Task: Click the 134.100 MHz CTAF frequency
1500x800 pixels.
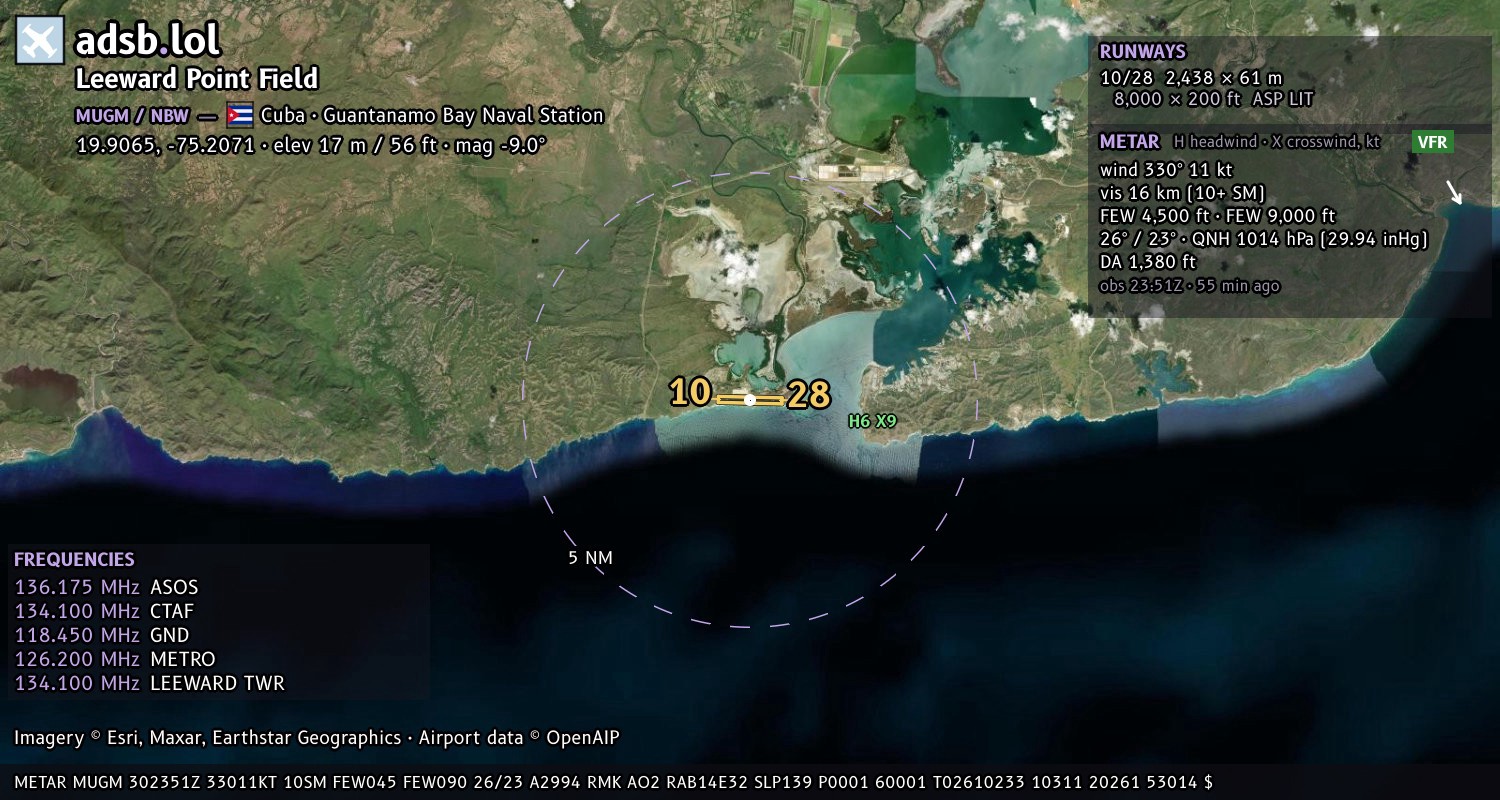Action: tap(104, 611)
